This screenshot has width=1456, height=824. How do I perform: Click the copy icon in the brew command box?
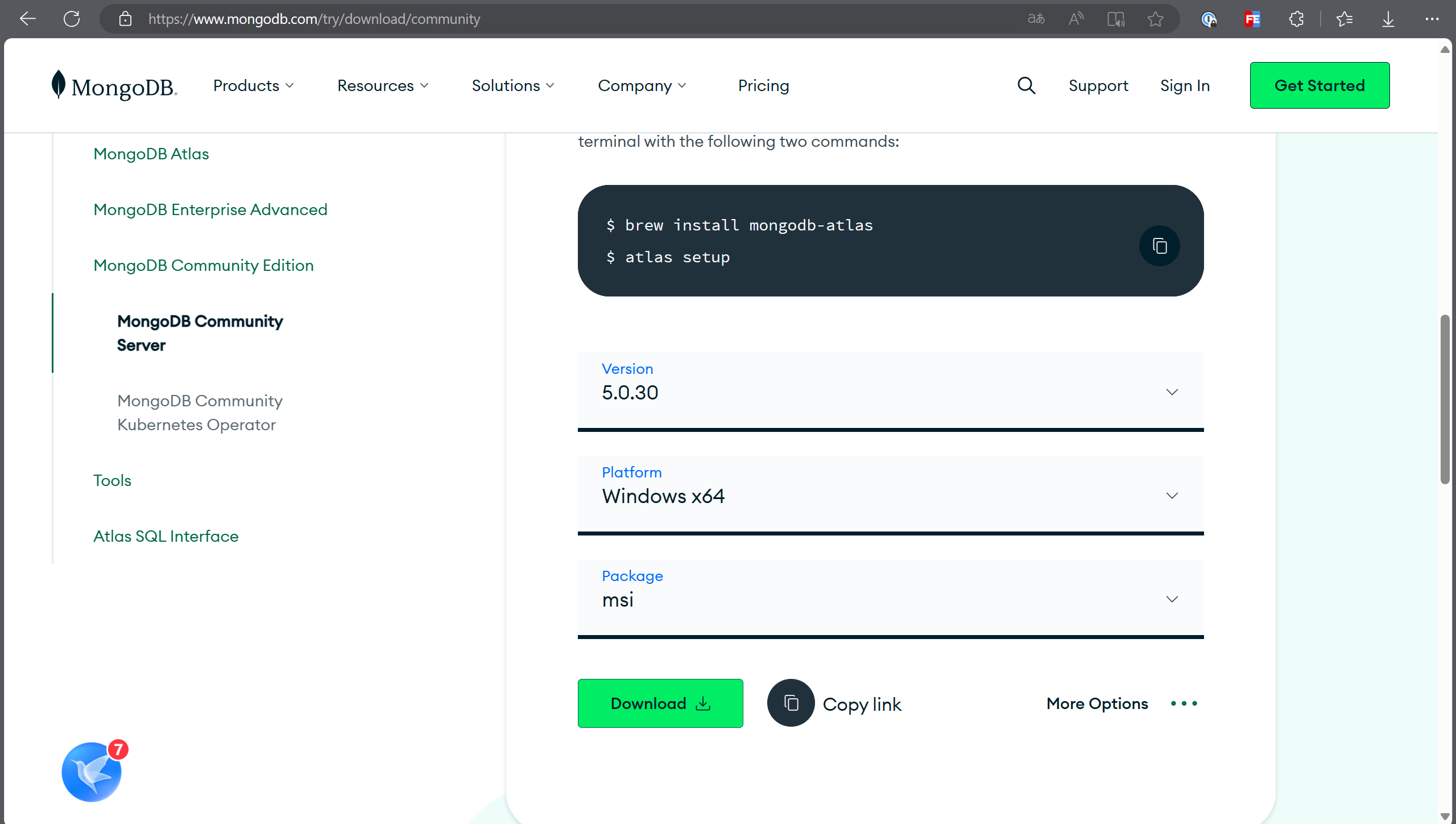pos(1159,246)
